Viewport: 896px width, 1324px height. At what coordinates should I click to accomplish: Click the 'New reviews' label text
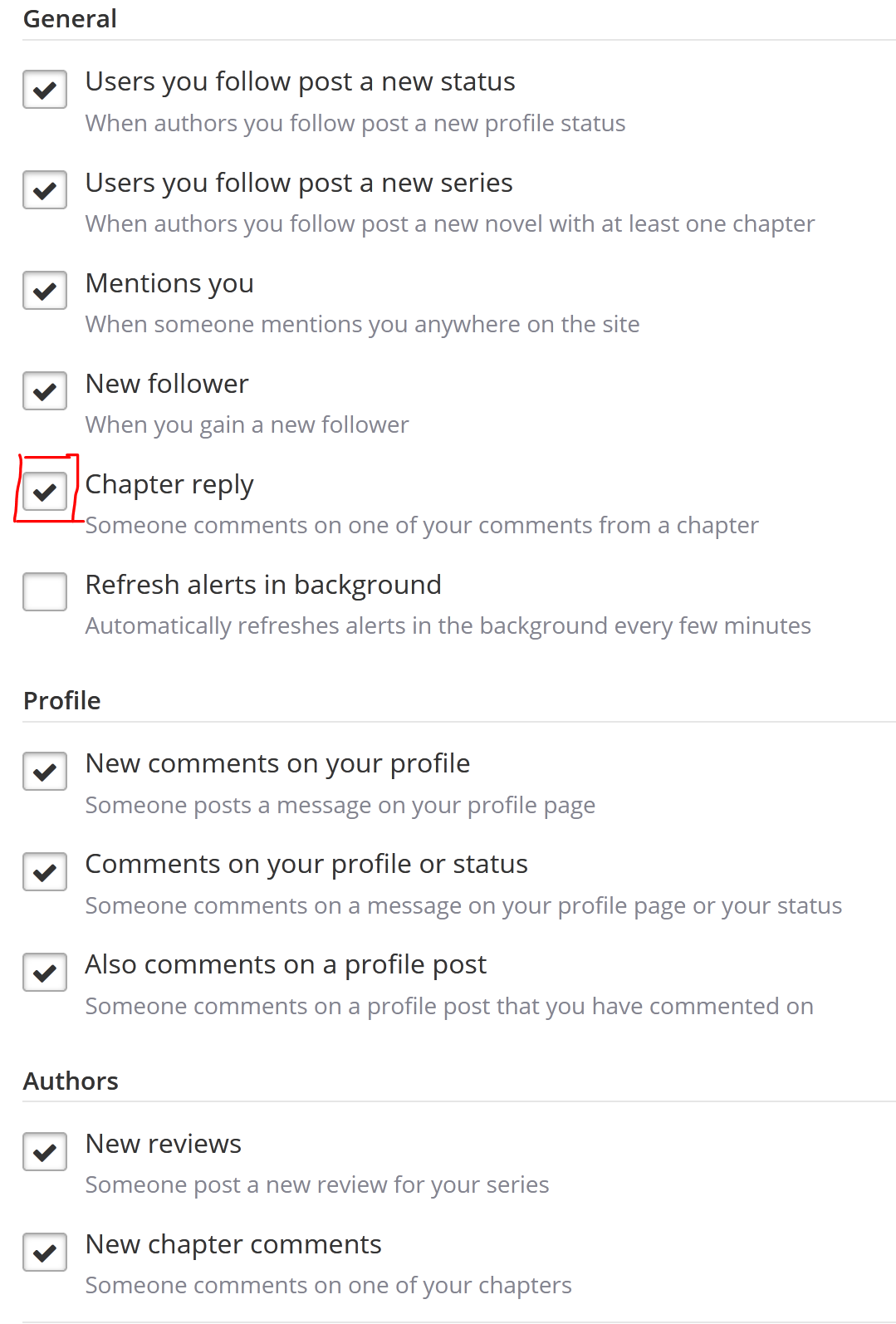164,1144
